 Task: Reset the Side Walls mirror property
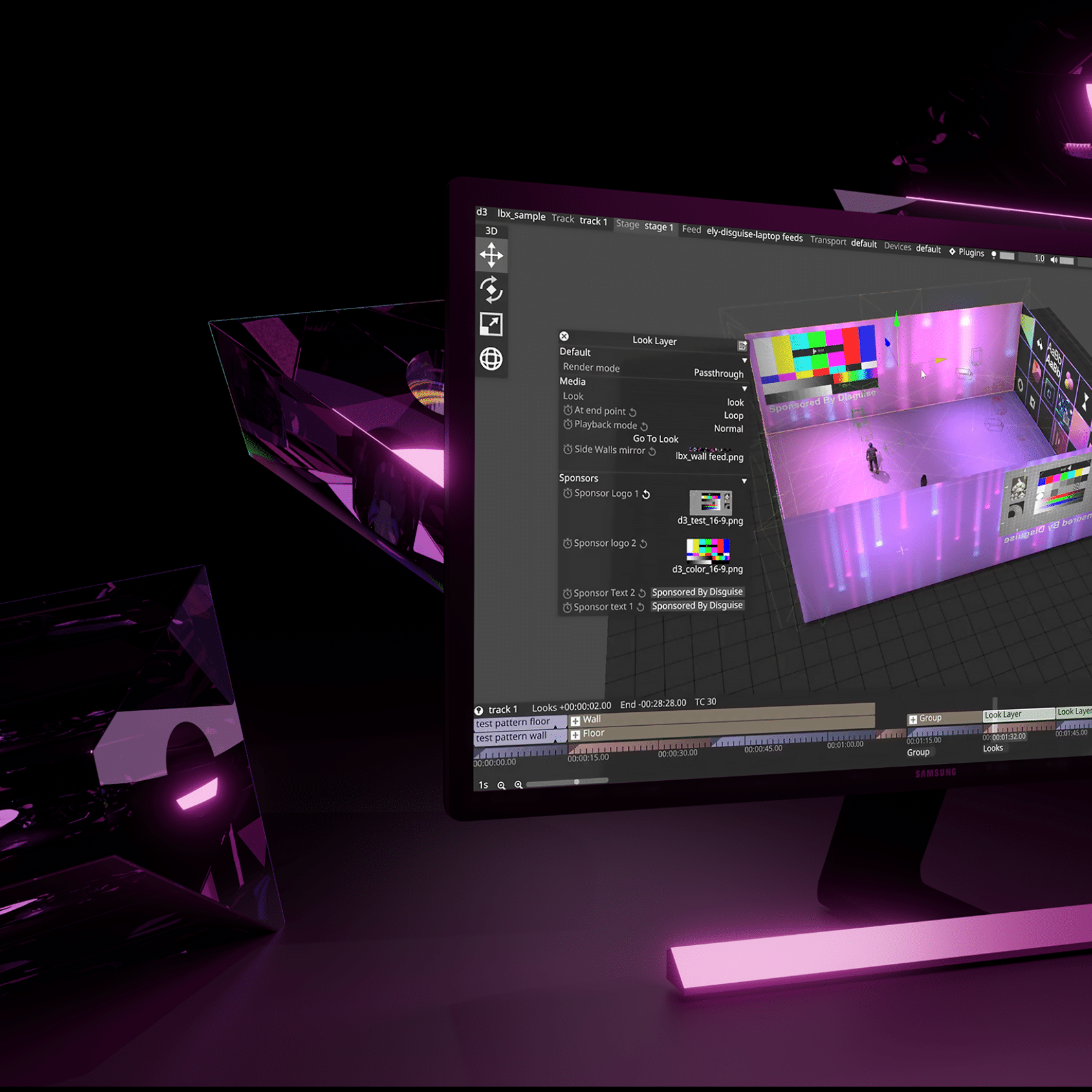tap(653, 452)
